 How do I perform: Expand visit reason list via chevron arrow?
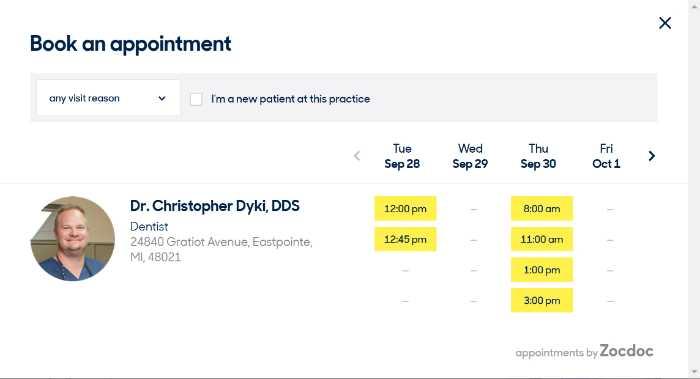162,98
